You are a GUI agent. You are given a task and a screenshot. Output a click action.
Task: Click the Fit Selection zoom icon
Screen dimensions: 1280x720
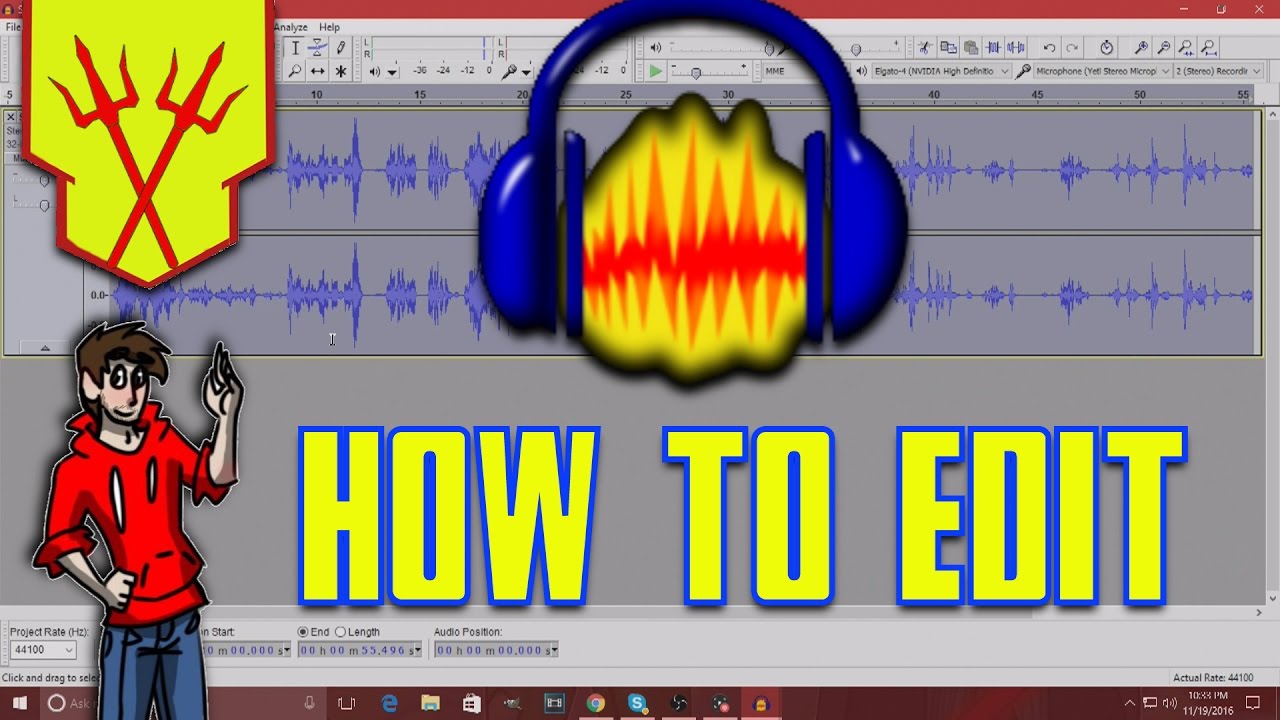pos(1187,48)
